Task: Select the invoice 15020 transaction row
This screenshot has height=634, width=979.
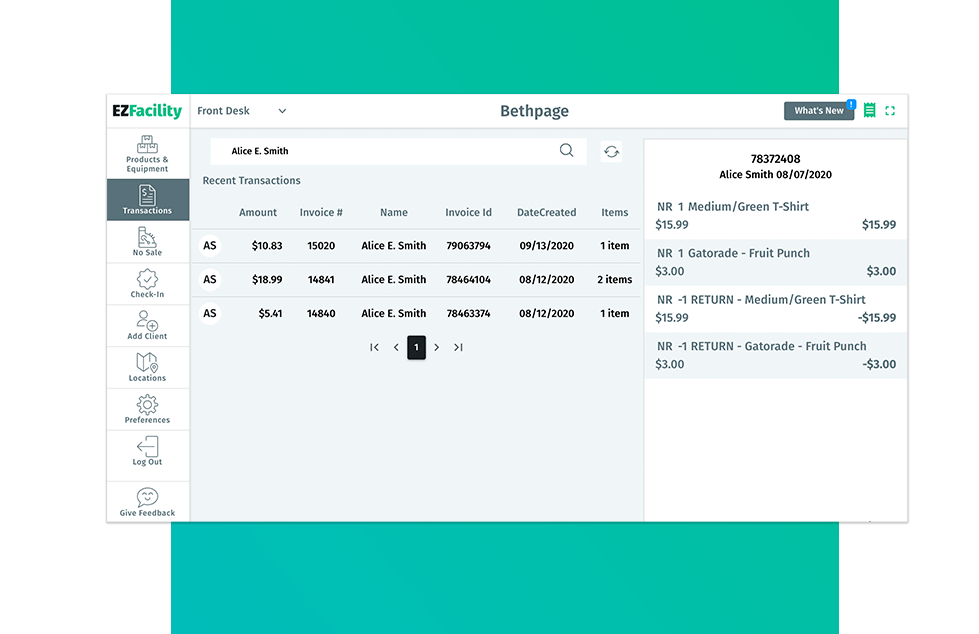Action: click(x=416, y=246)
